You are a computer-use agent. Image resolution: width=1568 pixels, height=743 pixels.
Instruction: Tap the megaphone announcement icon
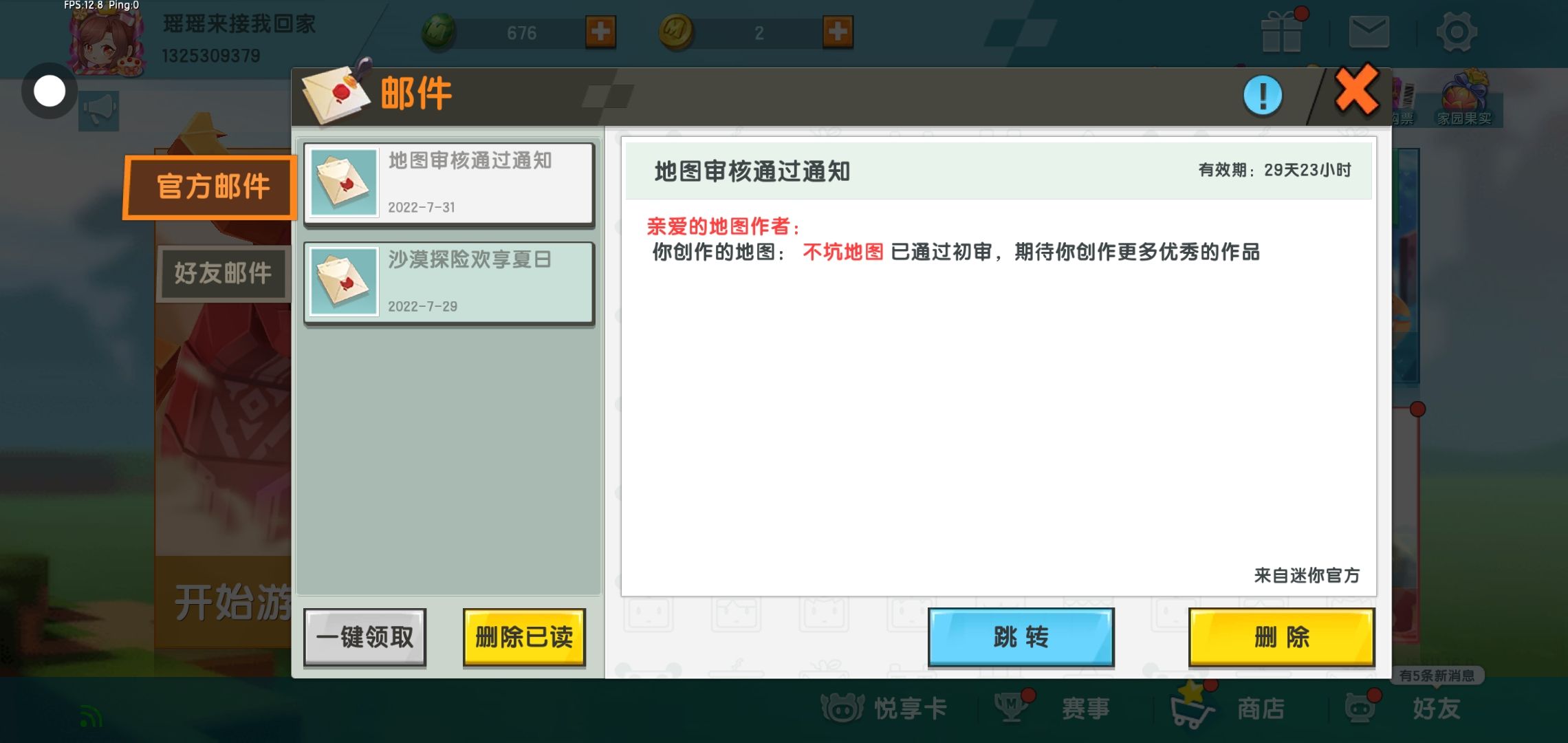(x=99, y=111)
